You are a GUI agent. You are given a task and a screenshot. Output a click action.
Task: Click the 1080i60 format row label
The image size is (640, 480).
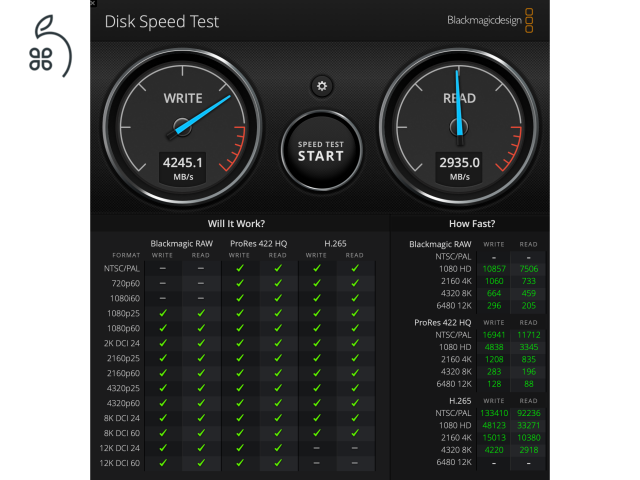pyautogui.click(x=125, y=298)
